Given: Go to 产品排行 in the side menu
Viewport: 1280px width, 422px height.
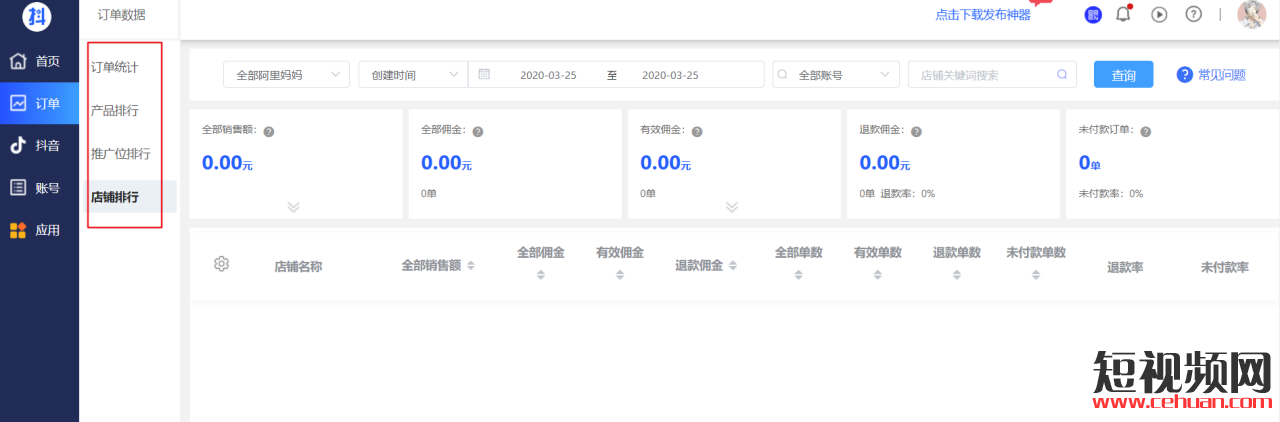Looking at the screenshot, I should (115, 111).
